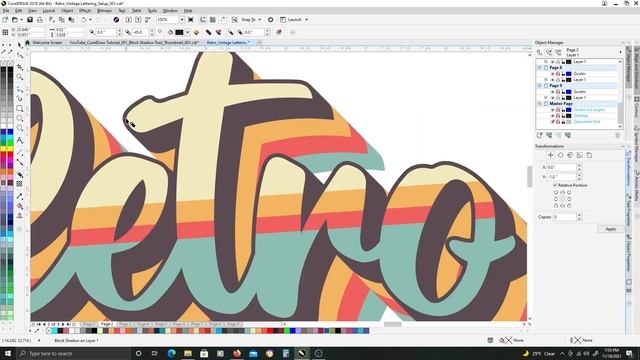Click the Rotate transformation icon
640x360 pixels.
tap(560, 155)
